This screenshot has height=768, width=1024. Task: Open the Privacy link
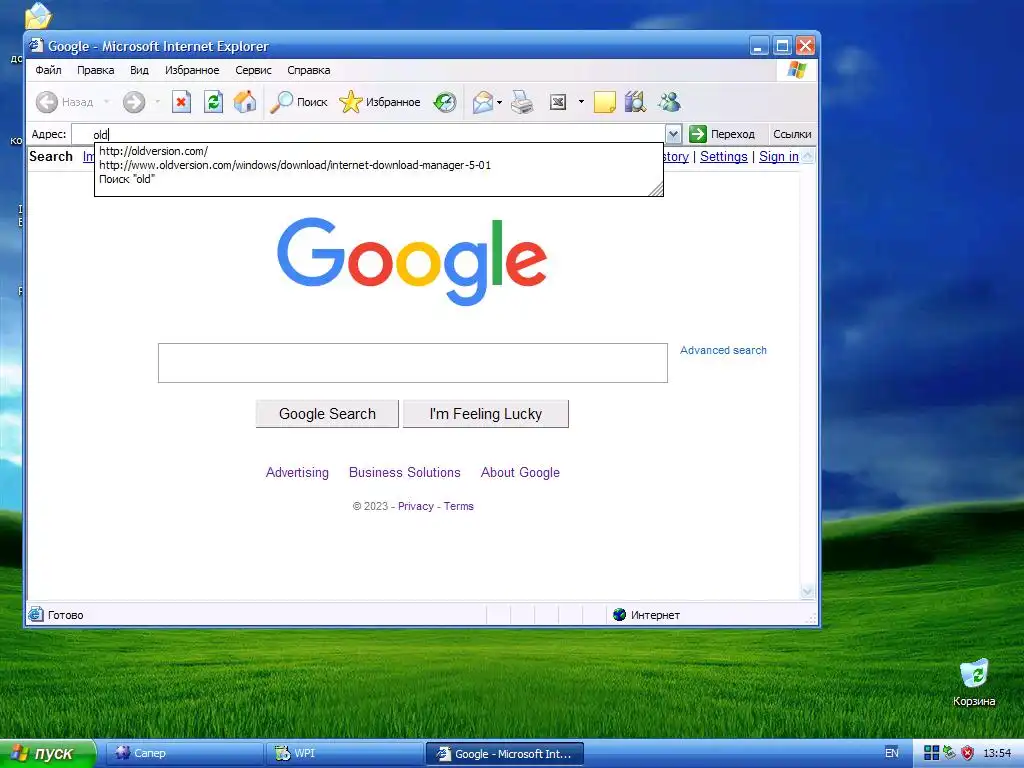point(415,506)
